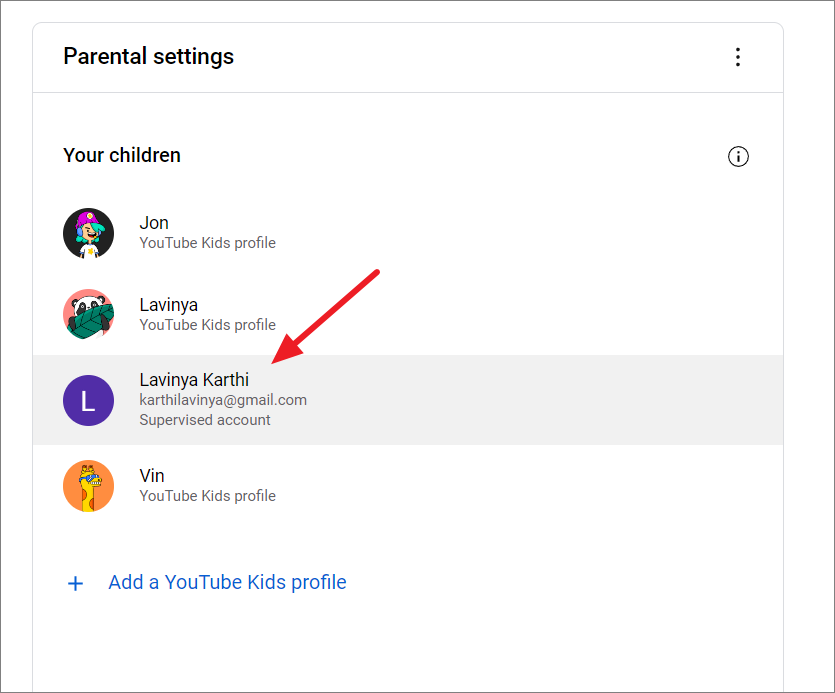Image resolution: width=835 pixels, height=693 pixels.
Task: Click Jon's name text
Action: point(154,222)
